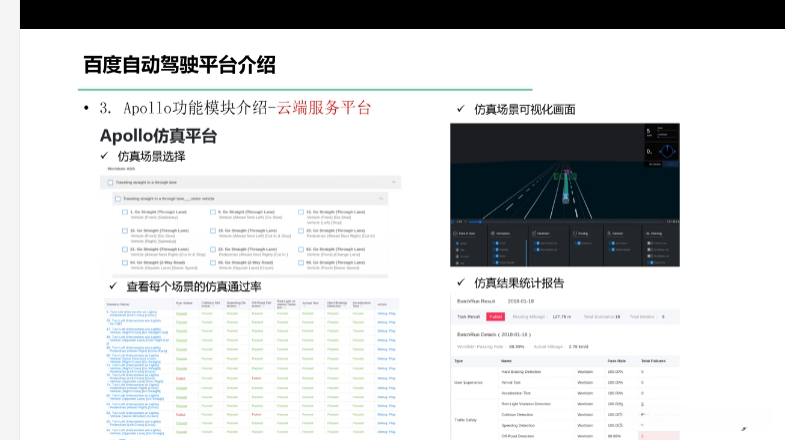The image size is (785, 440).
Task: Check scenario '19. Go Straight (Through Lane)'
Action: click(213, 231)
